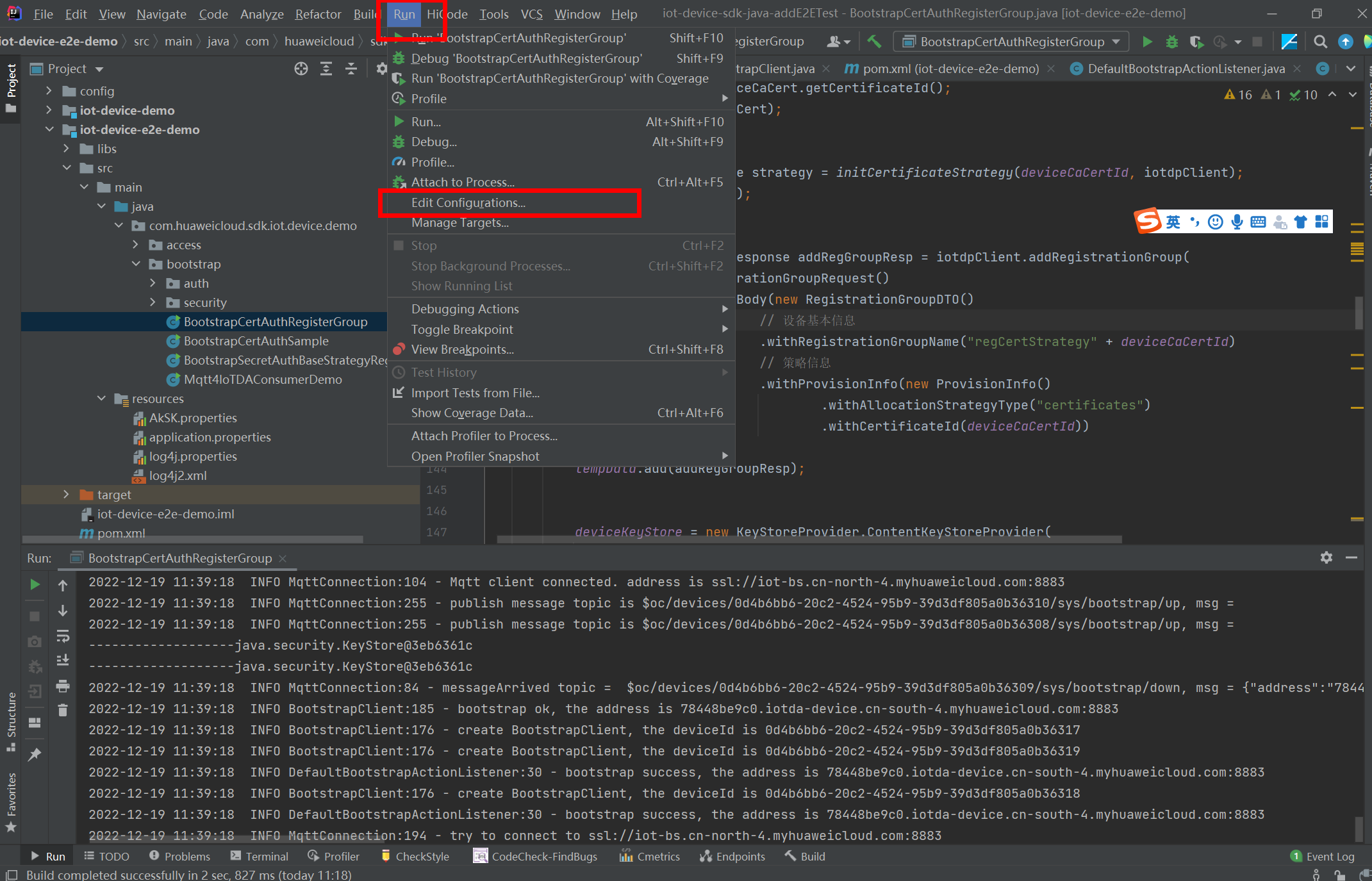The width and height of the screenshot is (1372, 881).
Task: Select AkSK.properties in the project tree
Action: 193,418
